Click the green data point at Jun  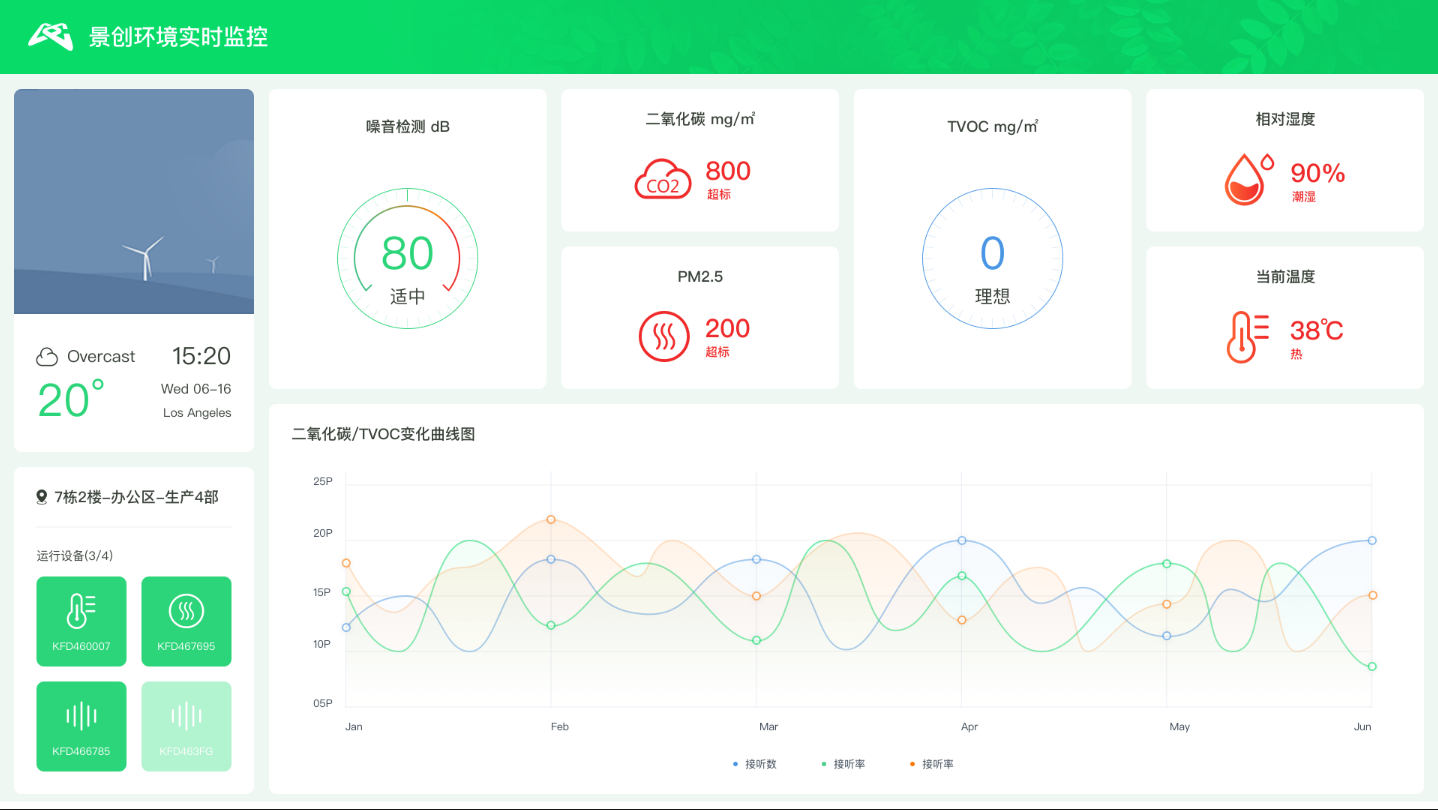(x=1372, y=666)
